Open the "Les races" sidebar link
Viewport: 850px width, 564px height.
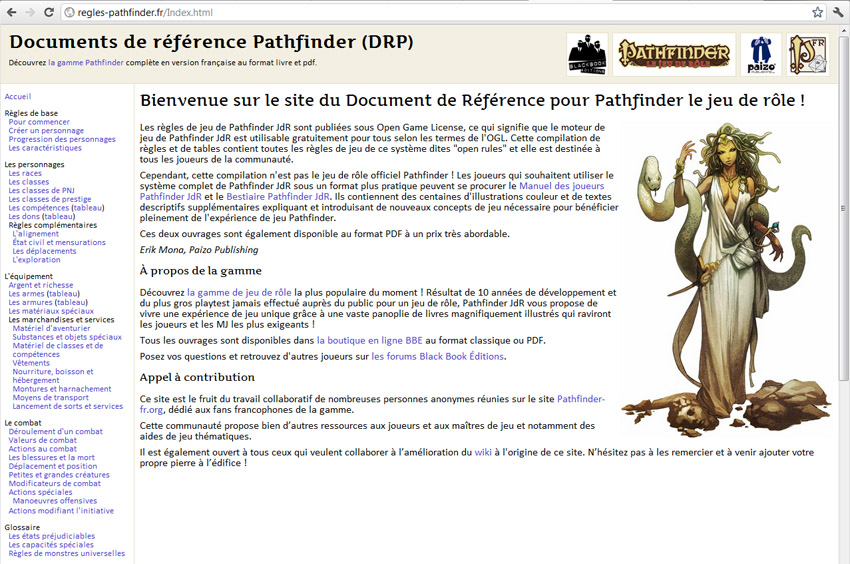pyautogui.click(x=26, y=173)
